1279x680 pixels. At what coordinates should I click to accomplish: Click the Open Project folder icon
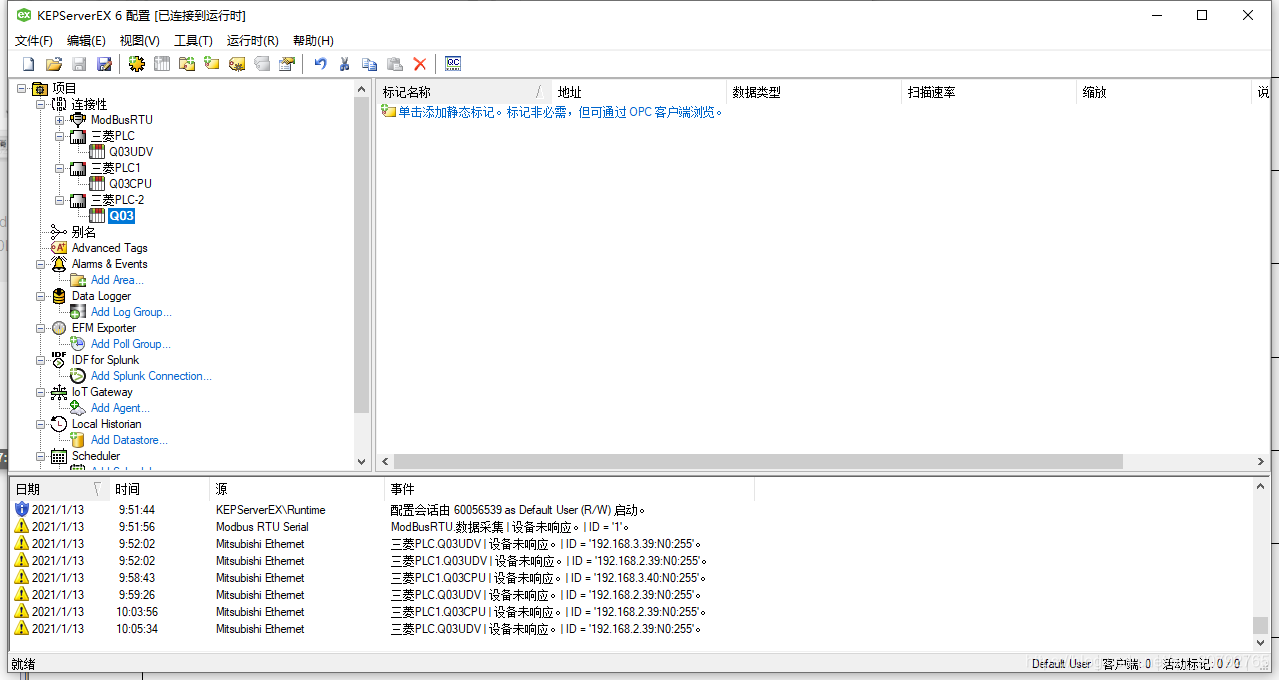tap(54, 64)
